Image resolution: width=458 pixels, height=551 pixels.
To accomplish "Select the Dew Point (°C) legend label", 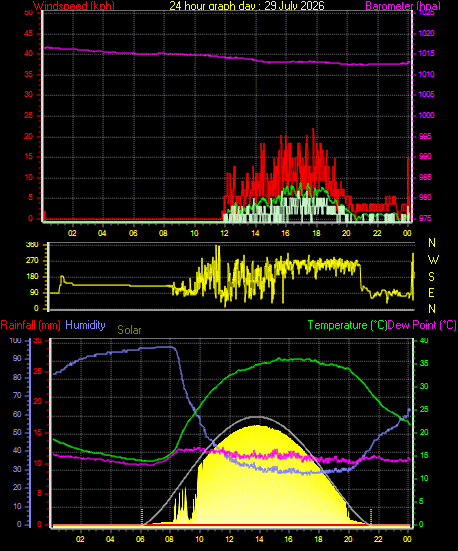I will click(x=422, y=325).
